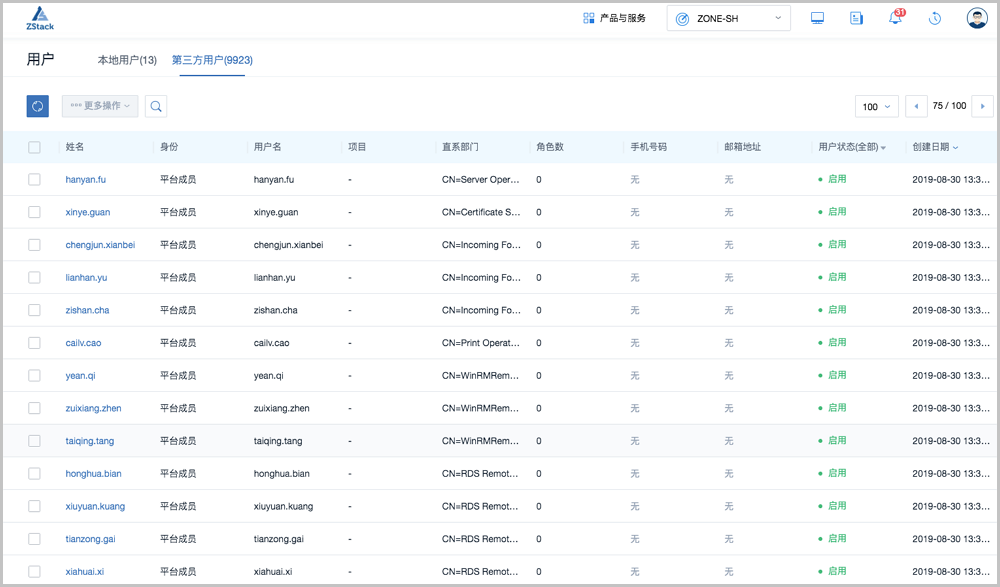The height and width of the screenshot is (587, 1000).
Task: Sort by 创建日期 column header
Action: (x=935, y=147)
